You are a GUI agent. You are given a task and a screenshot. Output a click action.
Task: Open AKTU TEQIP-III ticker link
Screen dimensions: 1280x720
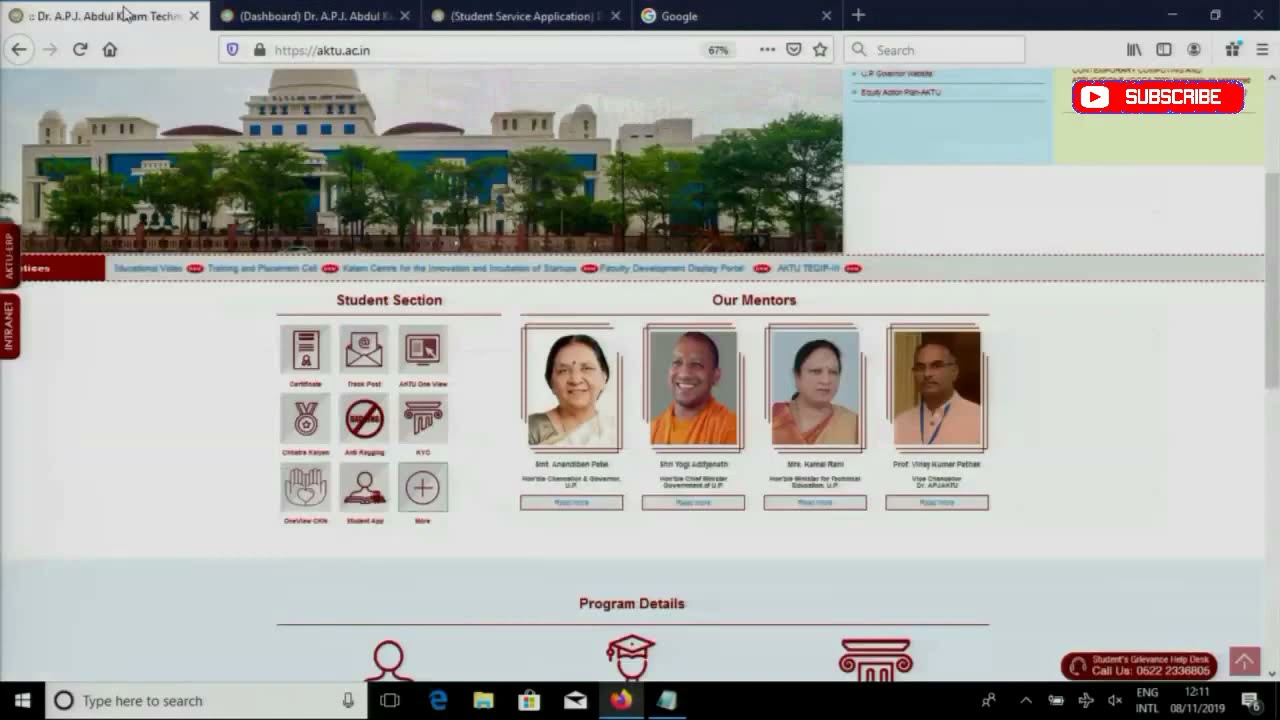pyautogui.click(x=808, y=268)
